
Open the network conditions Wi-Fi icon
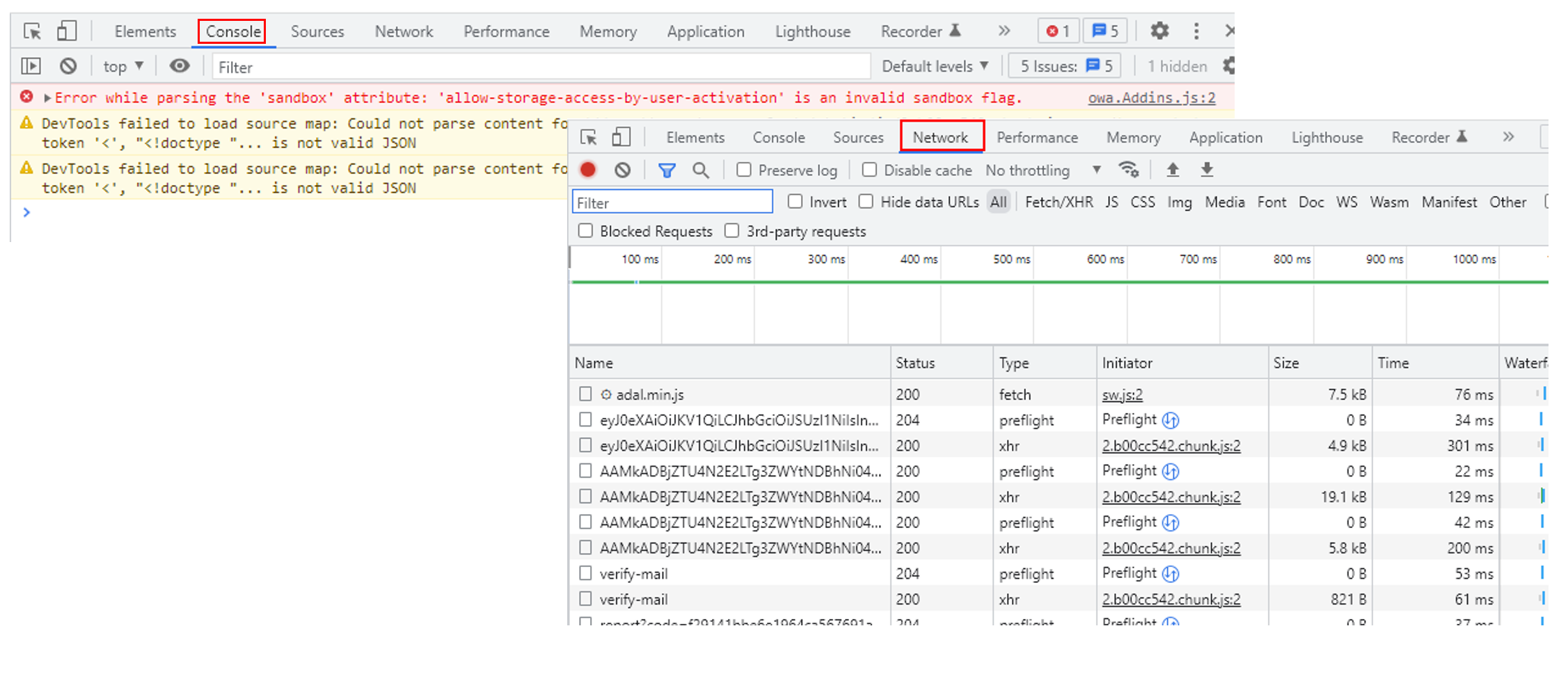click(x=1128, y=170)
